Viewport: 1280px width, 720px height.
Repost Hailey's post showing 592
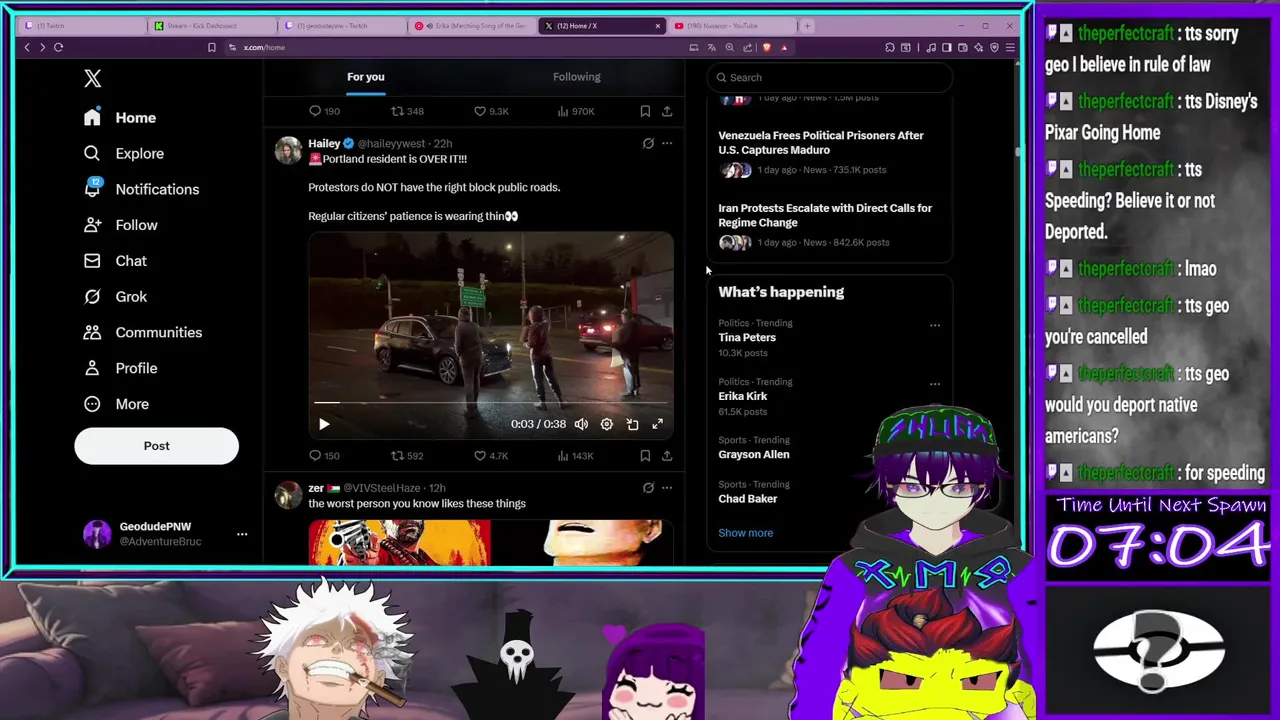click(x=407, y=456)
